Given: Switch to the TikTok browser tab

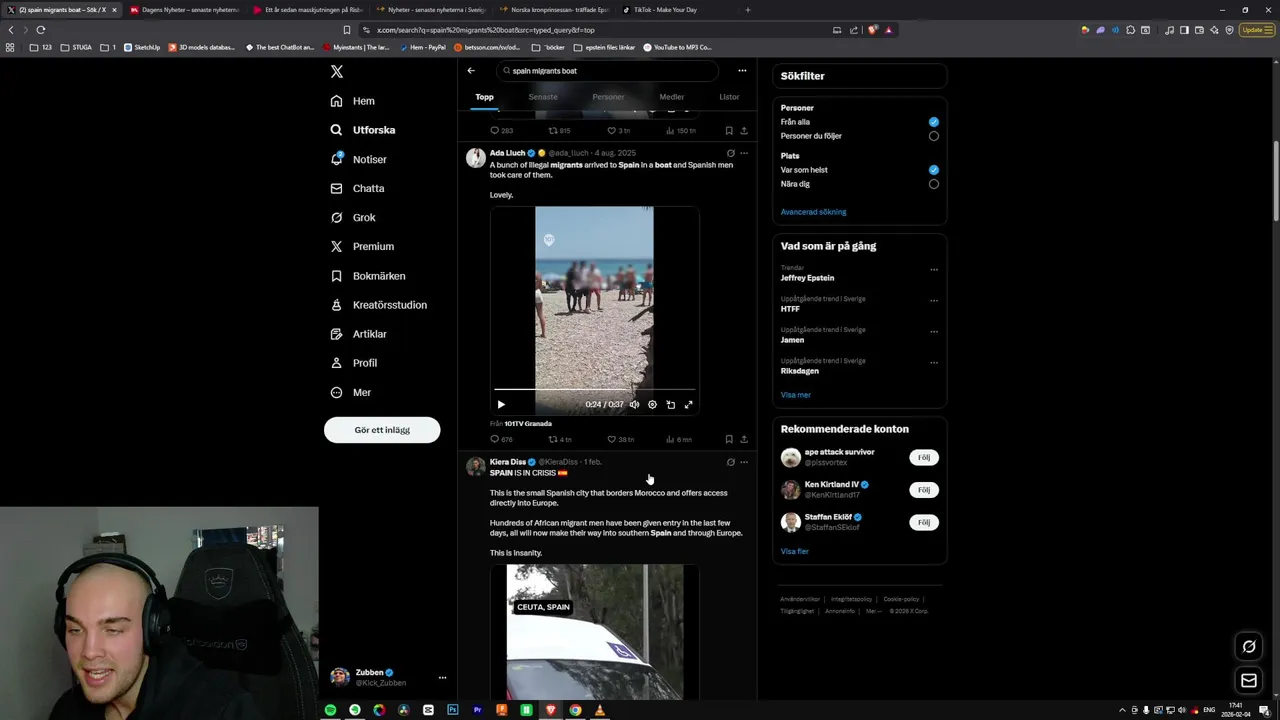Looking at the screenshot, I should [x=673, y=10].
